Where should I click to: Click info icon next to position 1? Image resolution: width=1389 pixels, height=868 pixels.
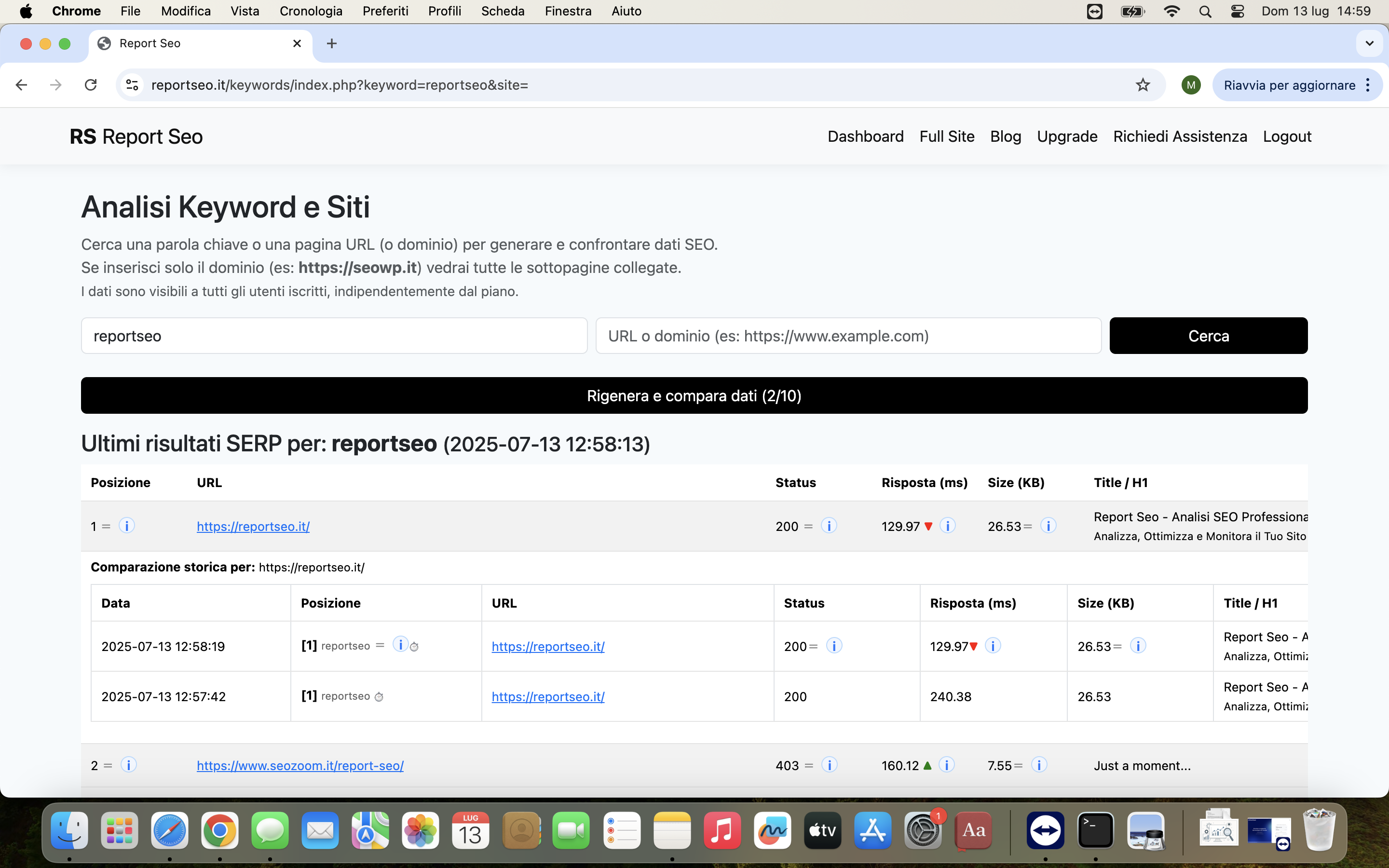tap(127, 525)
